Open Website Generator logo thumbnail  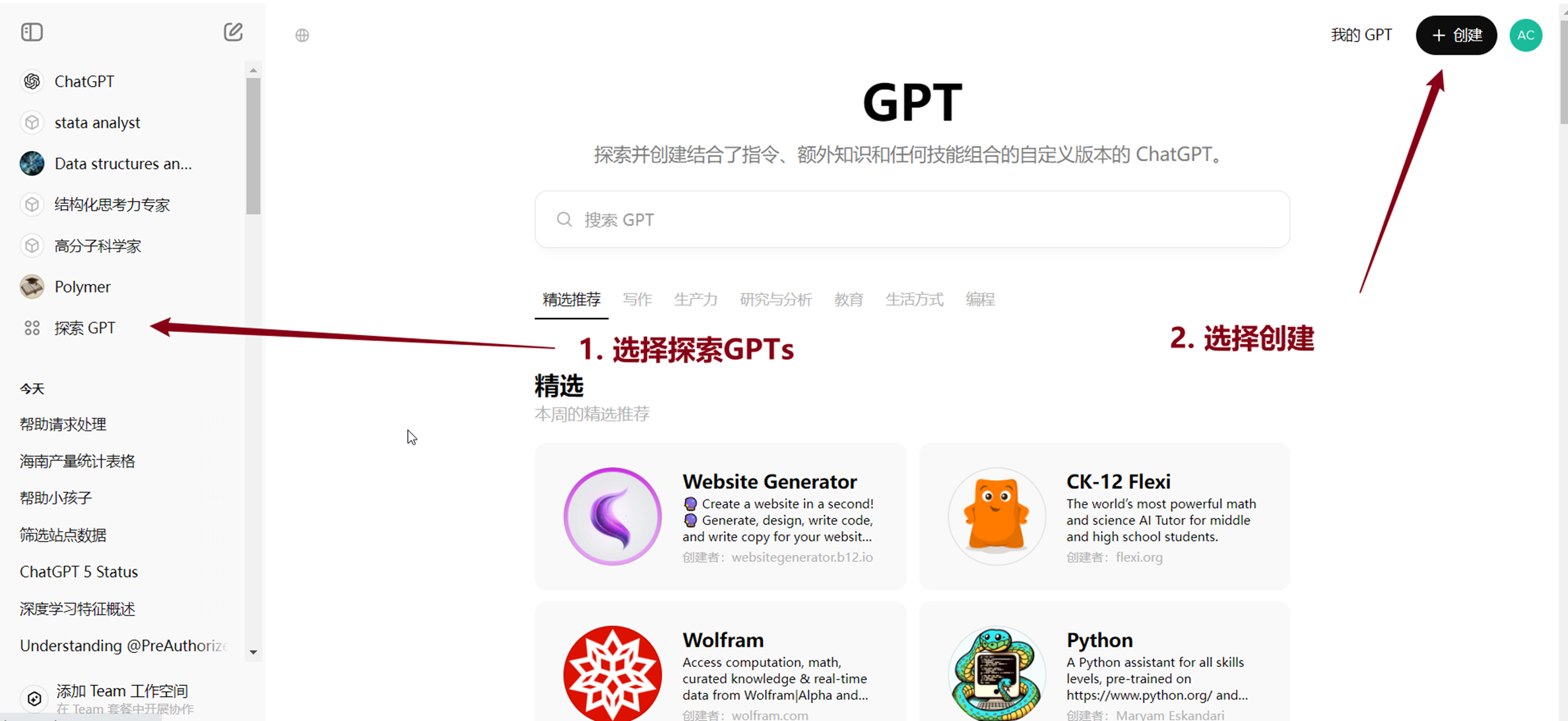(x=612, y=517)
